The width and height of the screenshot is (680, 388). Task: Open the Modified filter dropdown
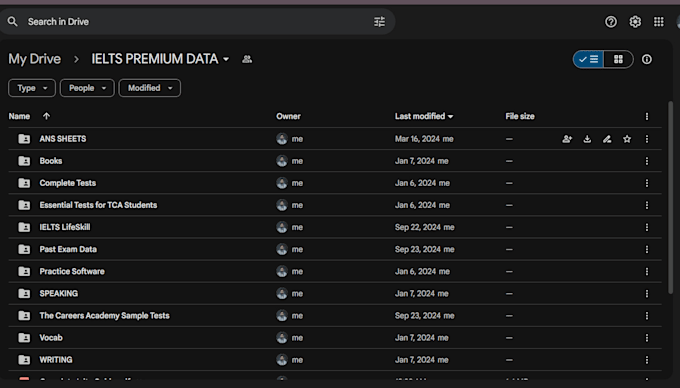click(150, 88)
